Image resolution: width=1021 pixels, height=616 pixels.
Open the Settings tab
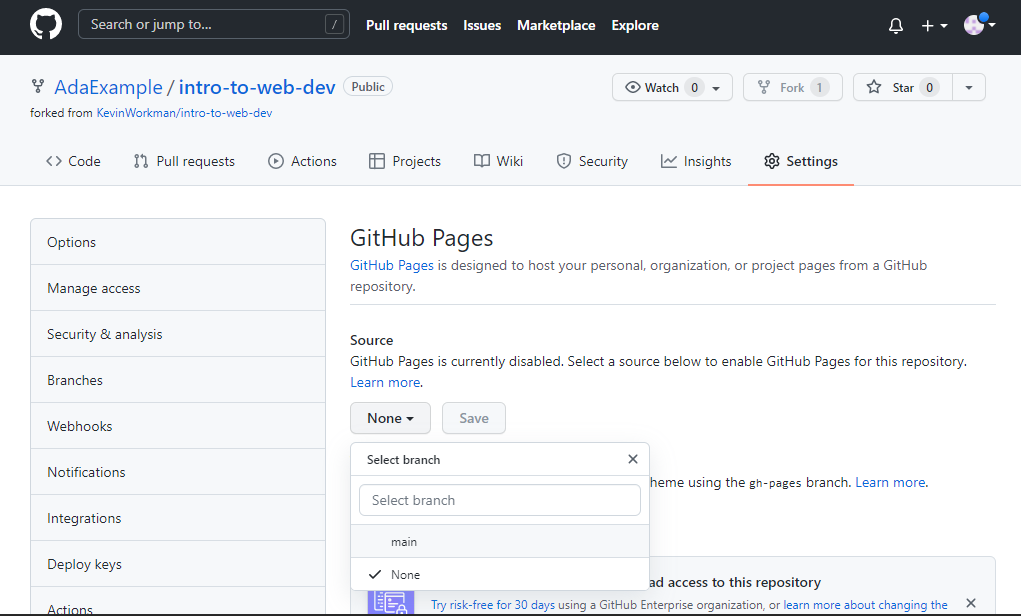801,161
